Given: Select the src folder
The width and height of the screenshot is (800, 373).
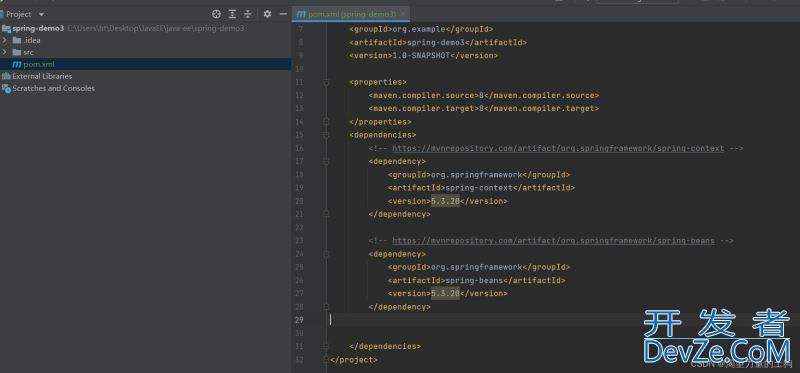Looking at the screenshot, I should click(29, 52).
